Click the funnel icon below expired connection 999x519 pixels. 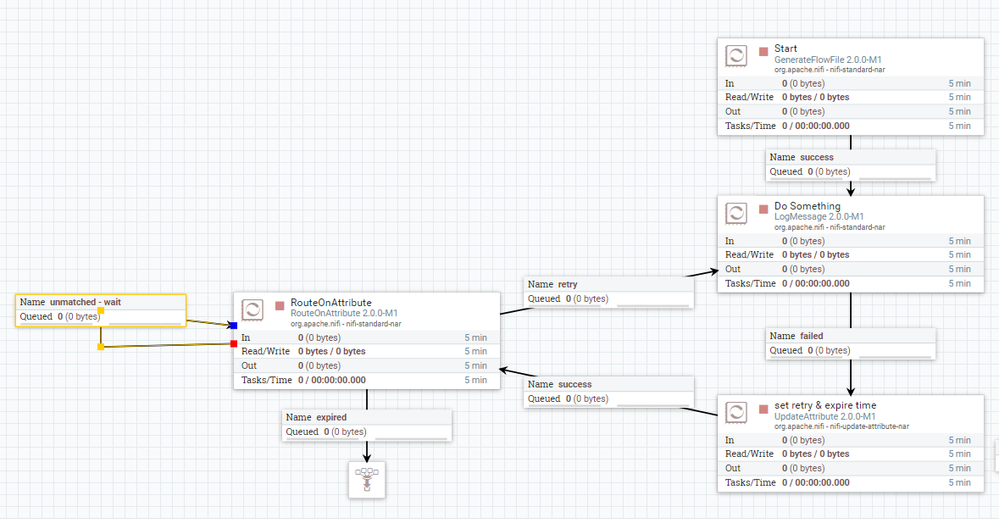[x=367, y=480]
